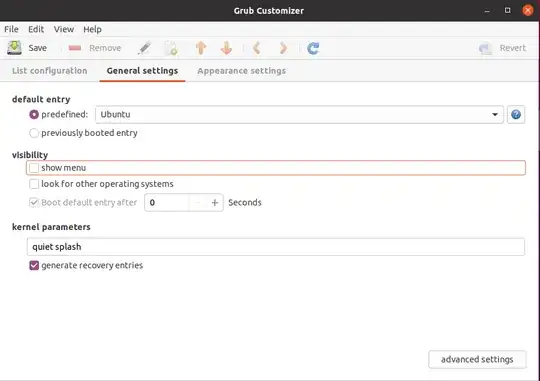Decrease boot timeout with minus button
540x381 pixels.
pos(198,203)
